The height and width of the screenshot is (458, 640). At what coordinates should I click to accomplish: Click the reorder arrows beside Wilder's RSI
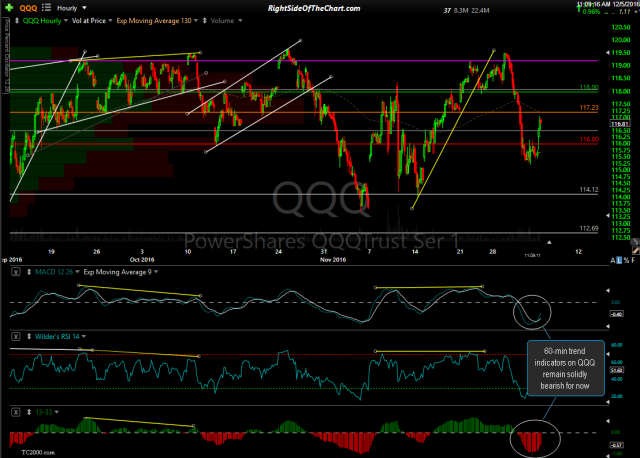29,336
